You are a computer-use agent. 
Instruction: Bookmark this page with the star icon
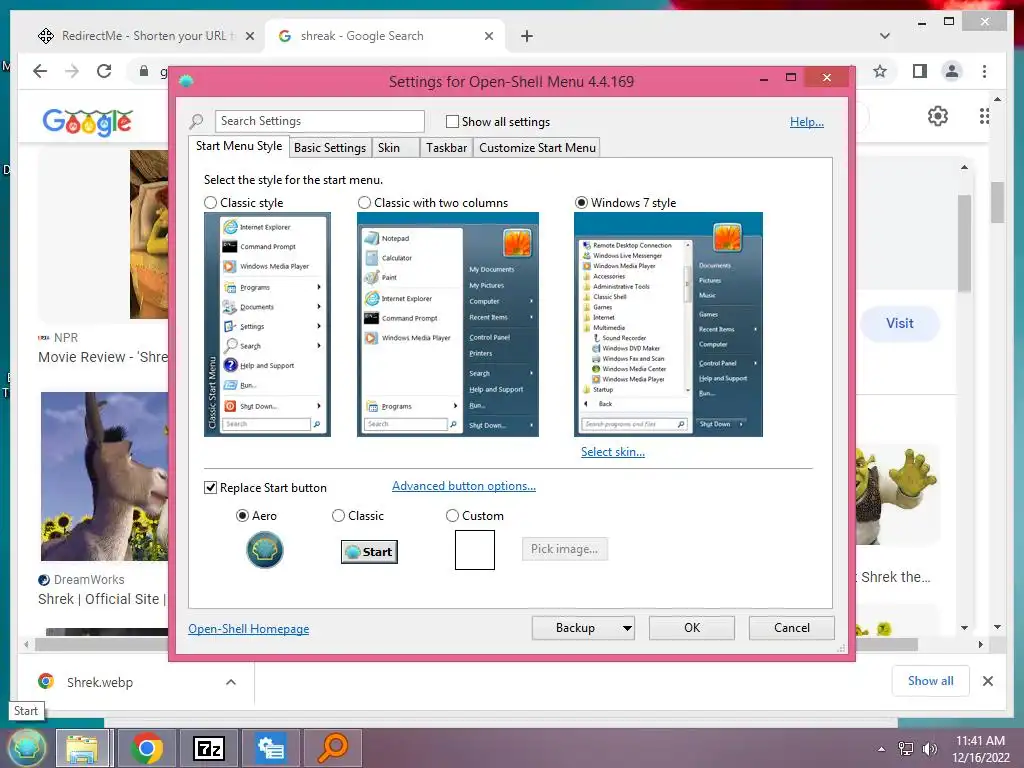click(x=880, y=71)
